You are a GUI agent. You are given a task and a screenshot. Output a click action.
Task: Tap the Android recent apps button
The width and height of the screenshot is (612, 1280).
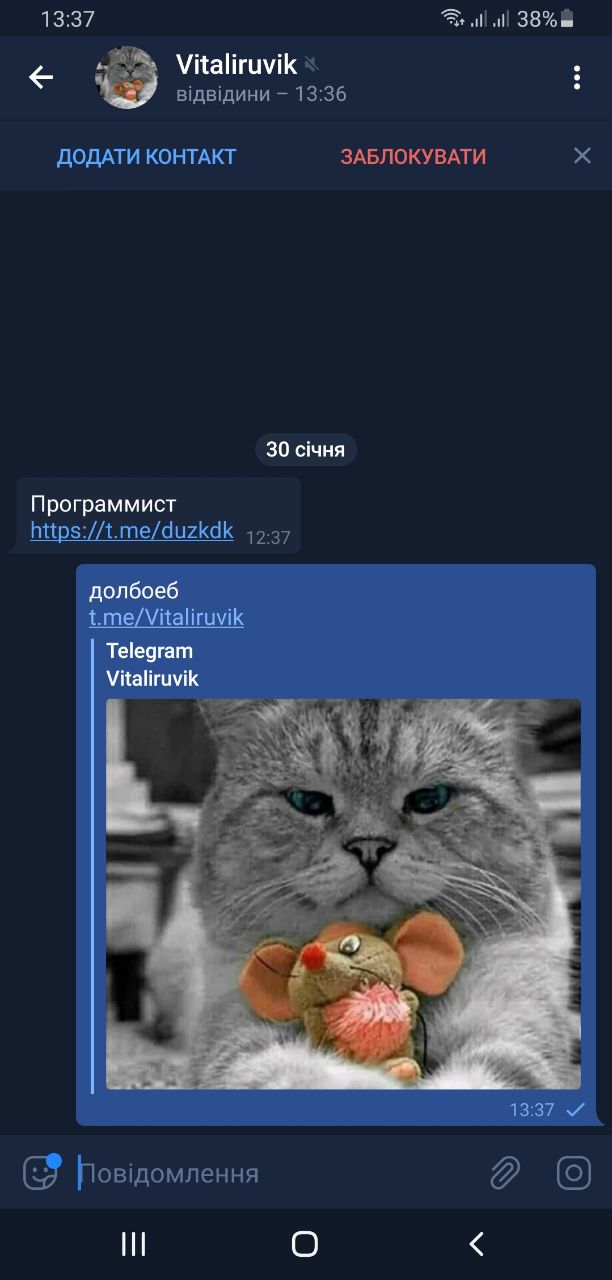(133, 1244)
